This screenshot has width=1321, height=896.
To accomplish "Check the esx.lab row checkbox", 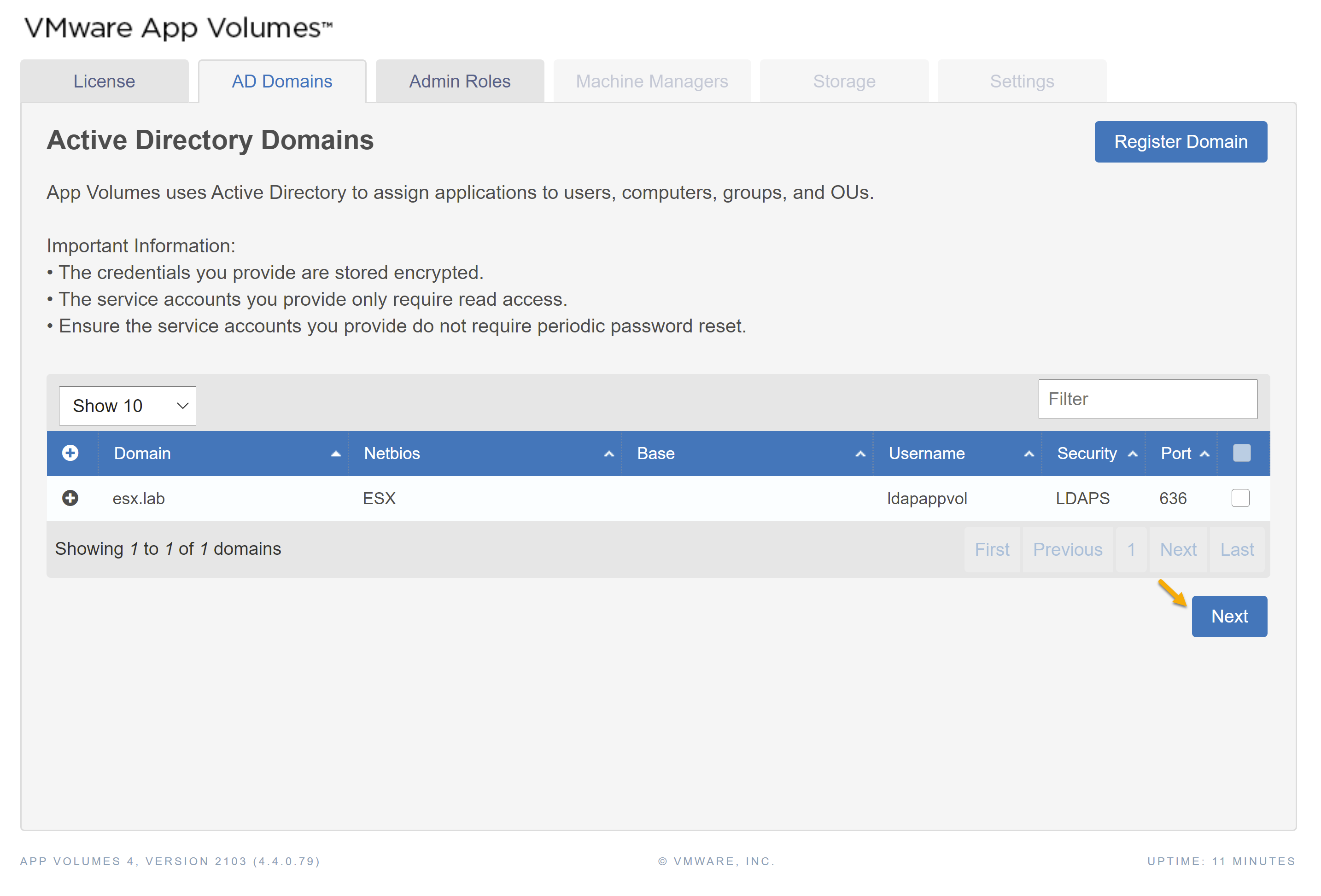I will [x=1241, y=498].
